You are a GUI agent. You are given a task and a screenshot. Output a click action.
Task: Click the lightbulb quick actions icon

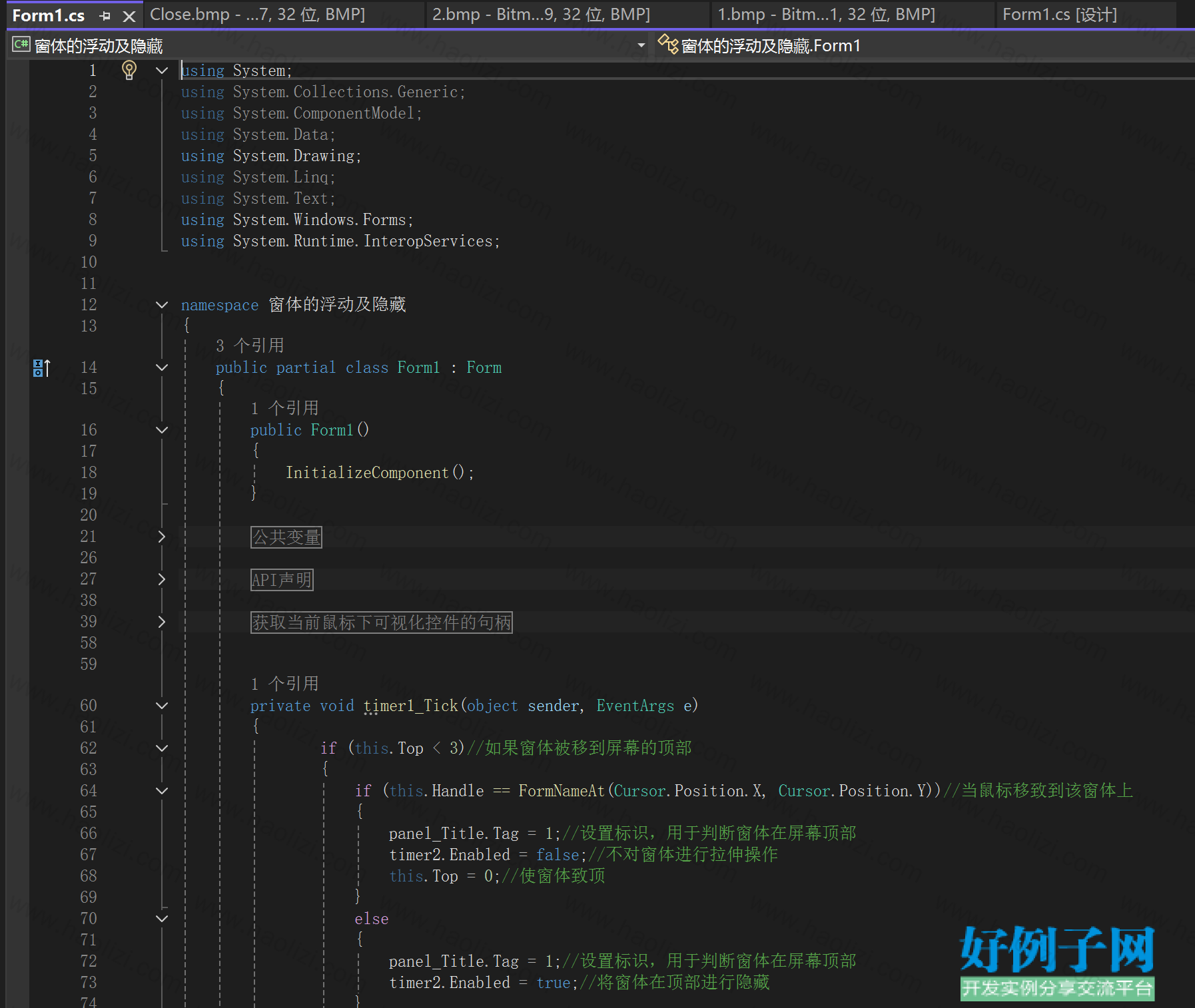(129, 70)
